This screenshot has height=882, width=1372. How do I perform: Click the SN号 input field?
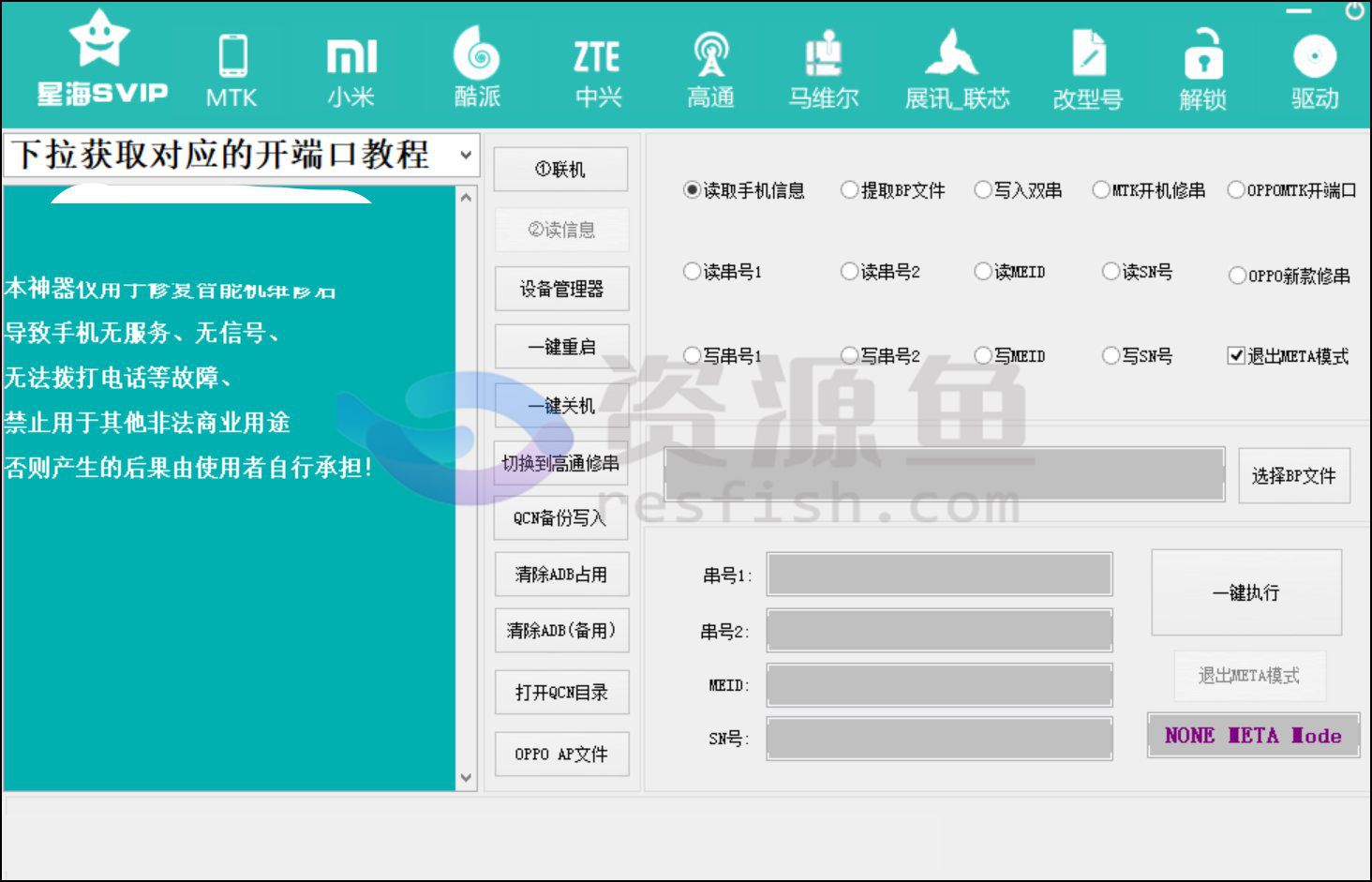click(x=940, y=739)
